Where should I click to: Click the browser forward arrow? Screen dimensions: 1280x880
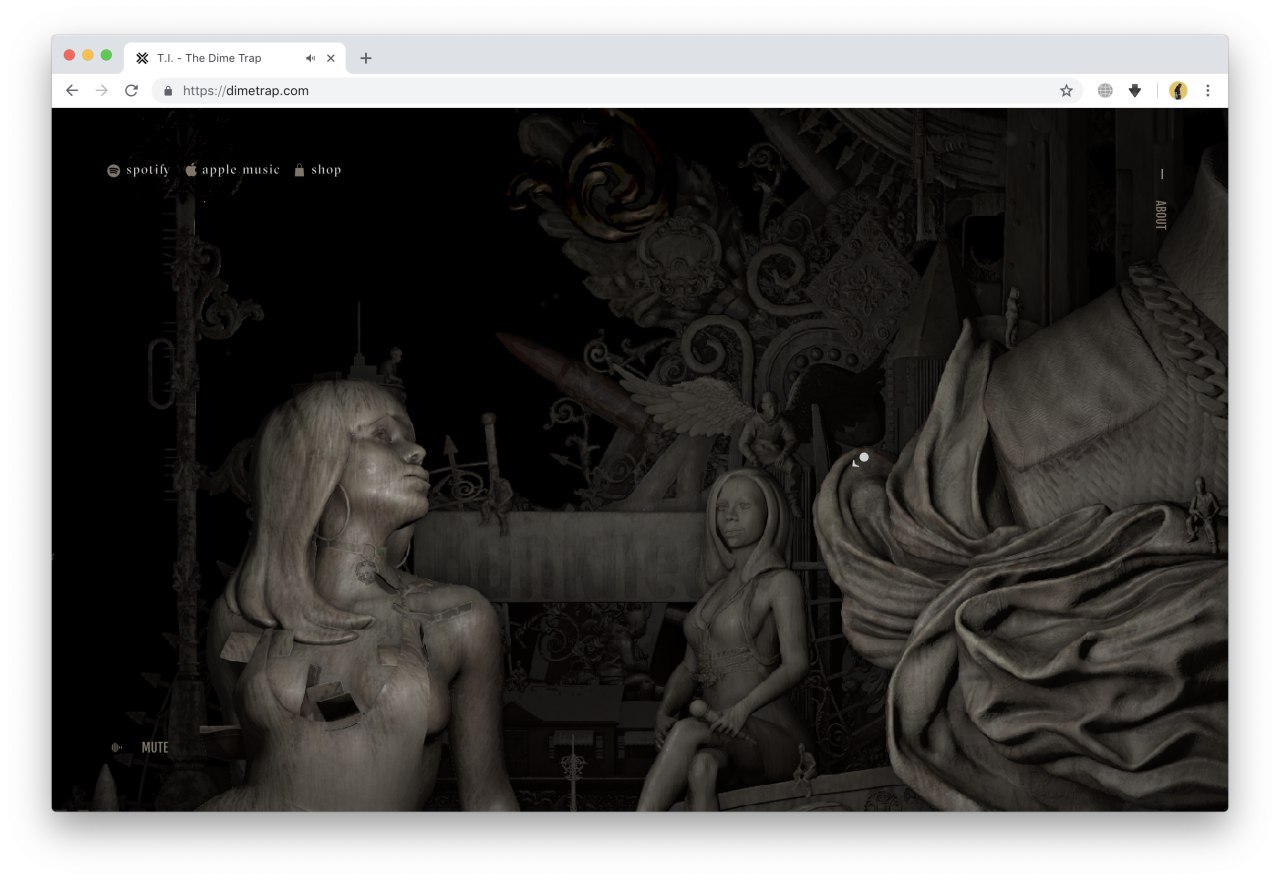tap(101, 90)
